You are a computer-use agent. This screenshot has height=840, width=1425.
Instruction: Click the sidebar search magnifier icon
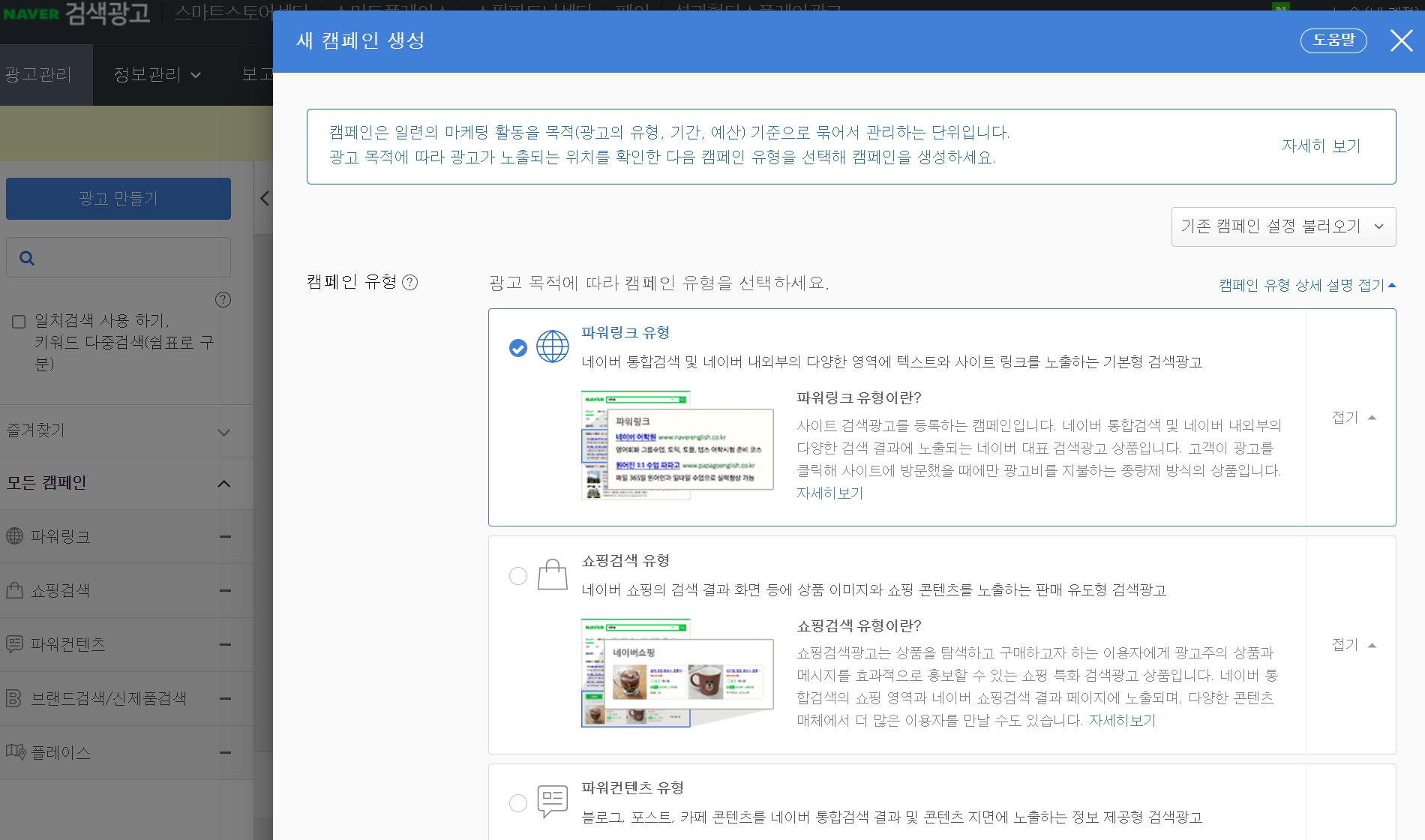[27, 258]
